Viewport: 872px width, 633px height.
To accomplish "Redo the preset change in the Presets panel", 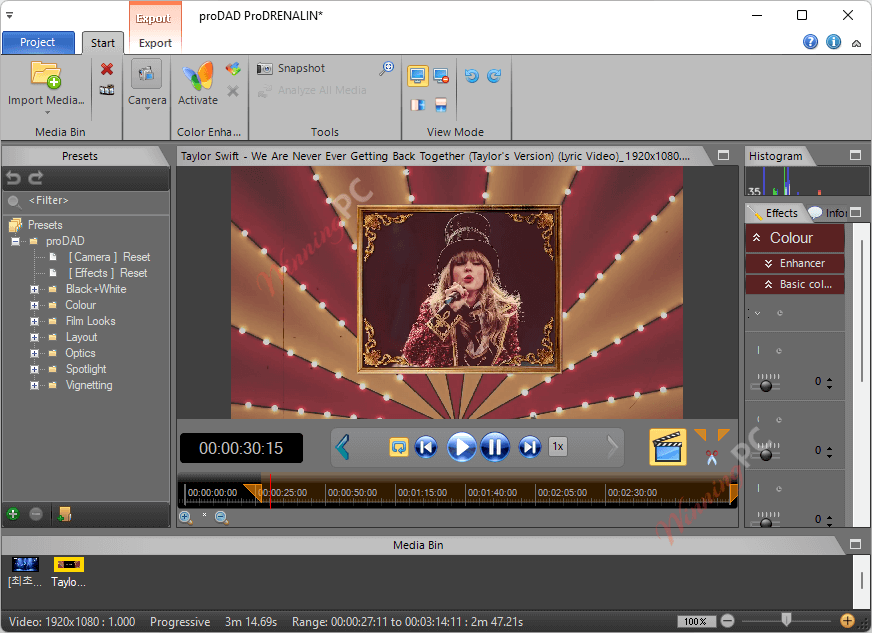I will [36, 178].
